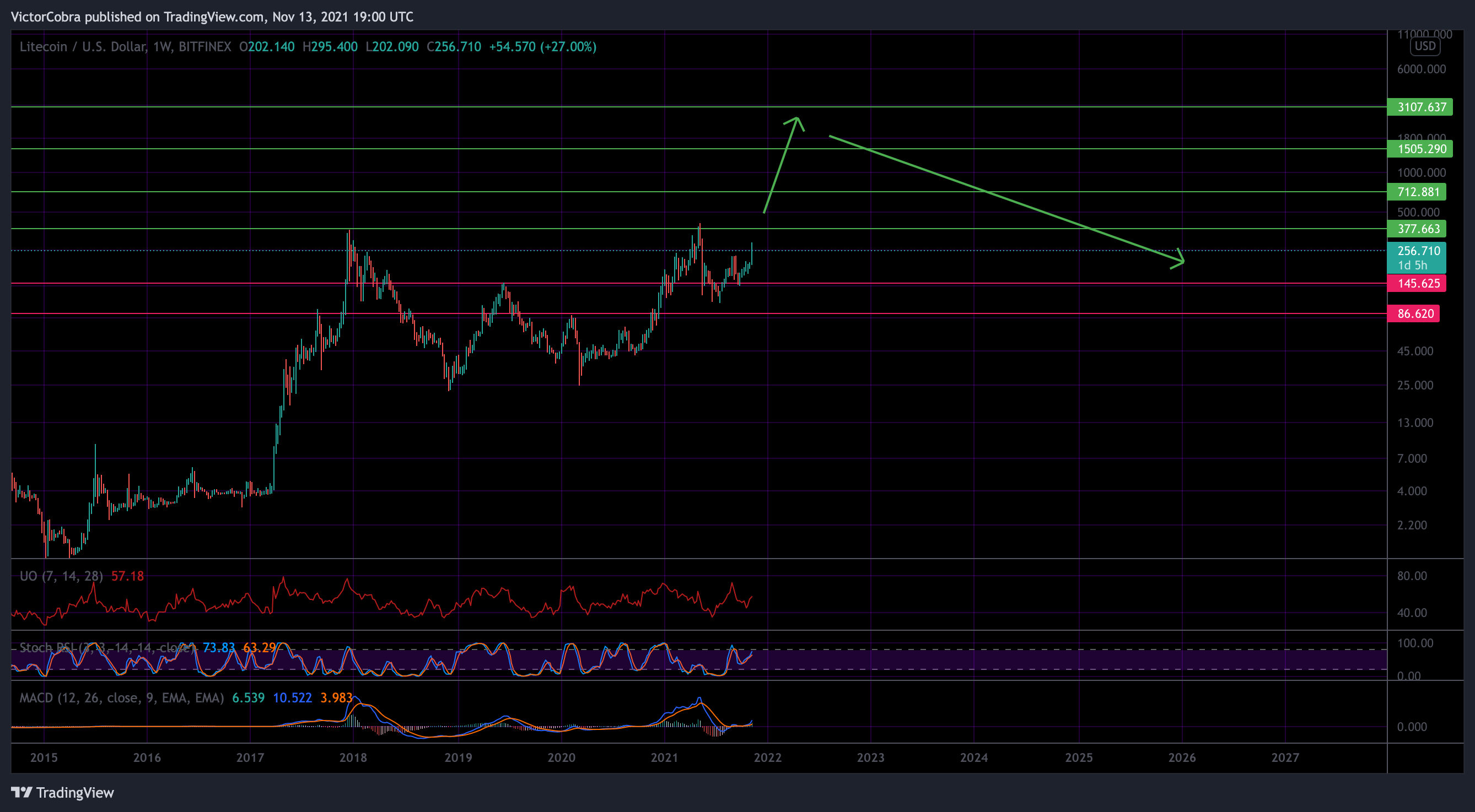This screenshot has height=812, width=1475.
Task: Click the high price H295.400 value
Action: pos(330,47)
